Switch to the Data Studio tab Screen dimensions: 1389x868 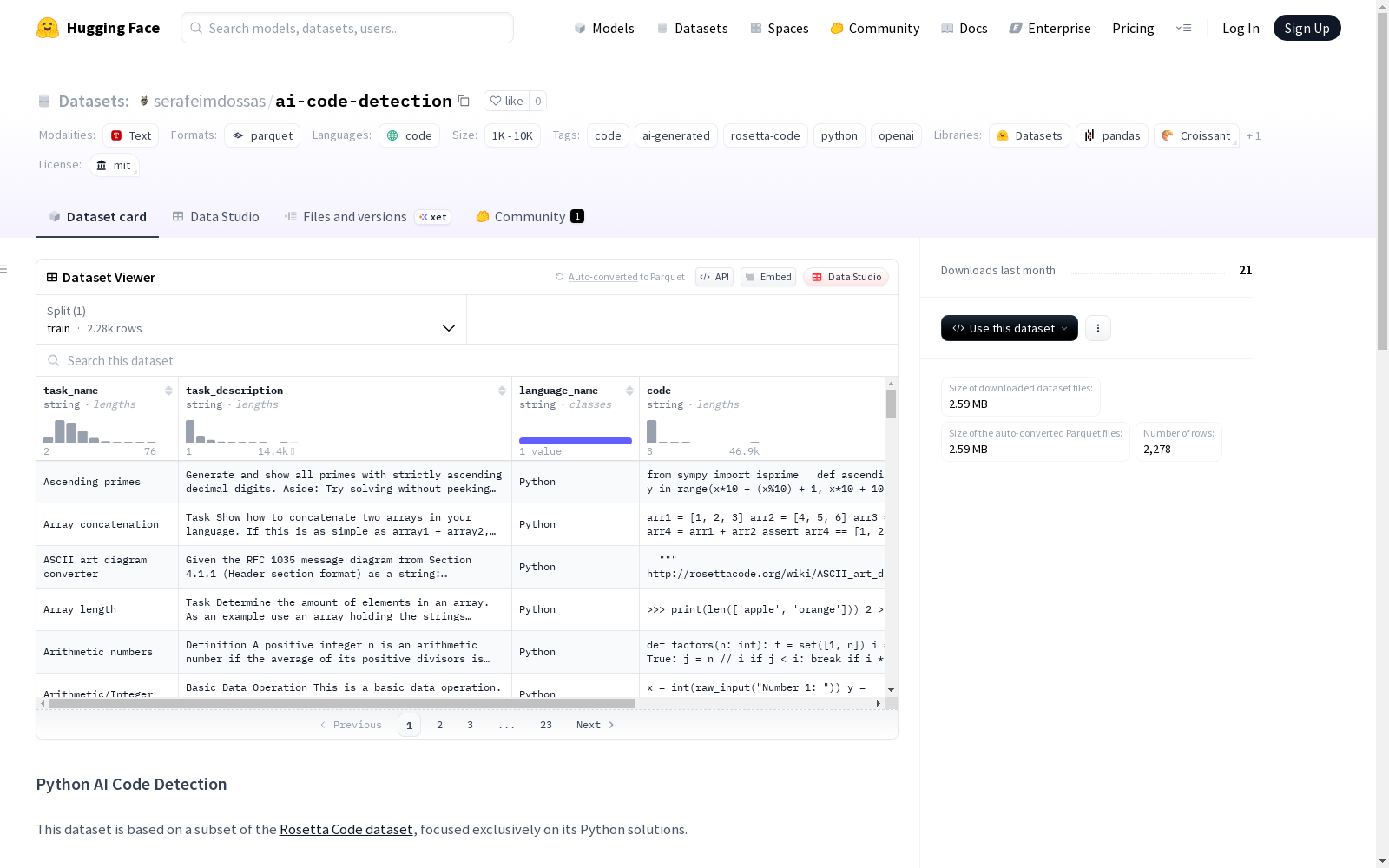[216, 217]
